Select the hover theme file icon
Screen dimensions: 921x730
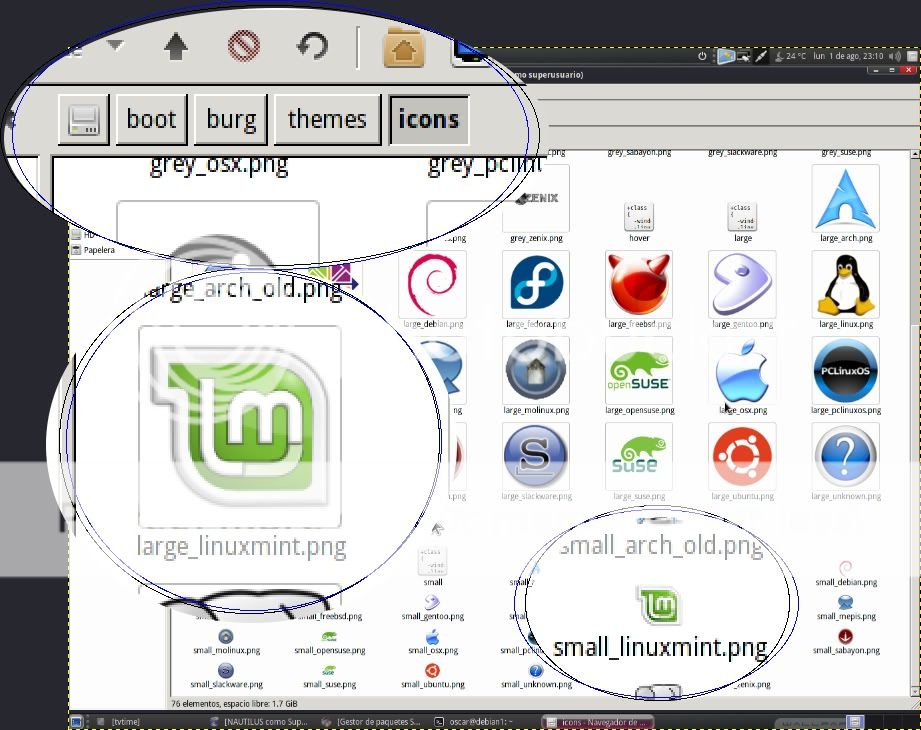pyautogui.click(x=639, y=217)
